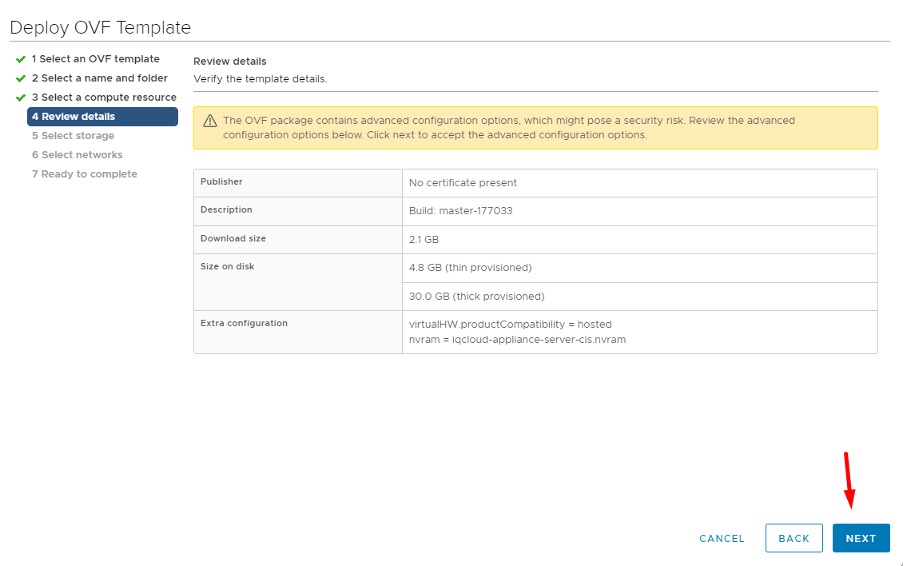The image size is (904, 566).
Task: Click the '2.1 GB' download size value
Action: pyautogui.click(x=424, y=239)
